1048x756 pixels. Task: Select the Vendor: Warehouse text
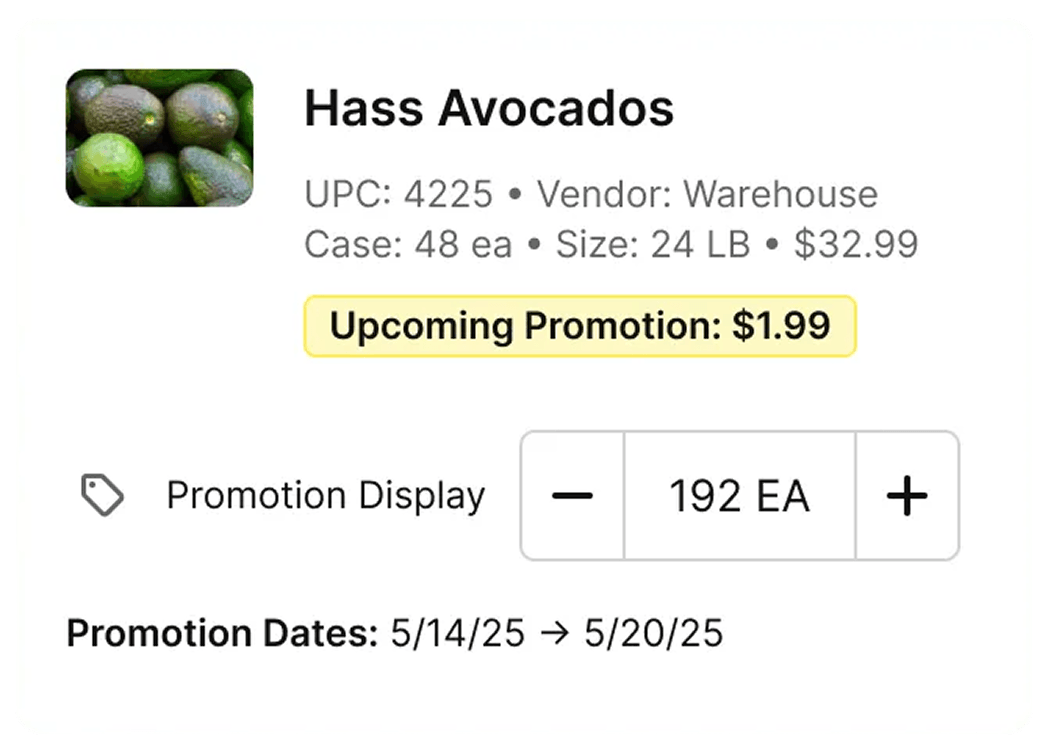point(707,194)
